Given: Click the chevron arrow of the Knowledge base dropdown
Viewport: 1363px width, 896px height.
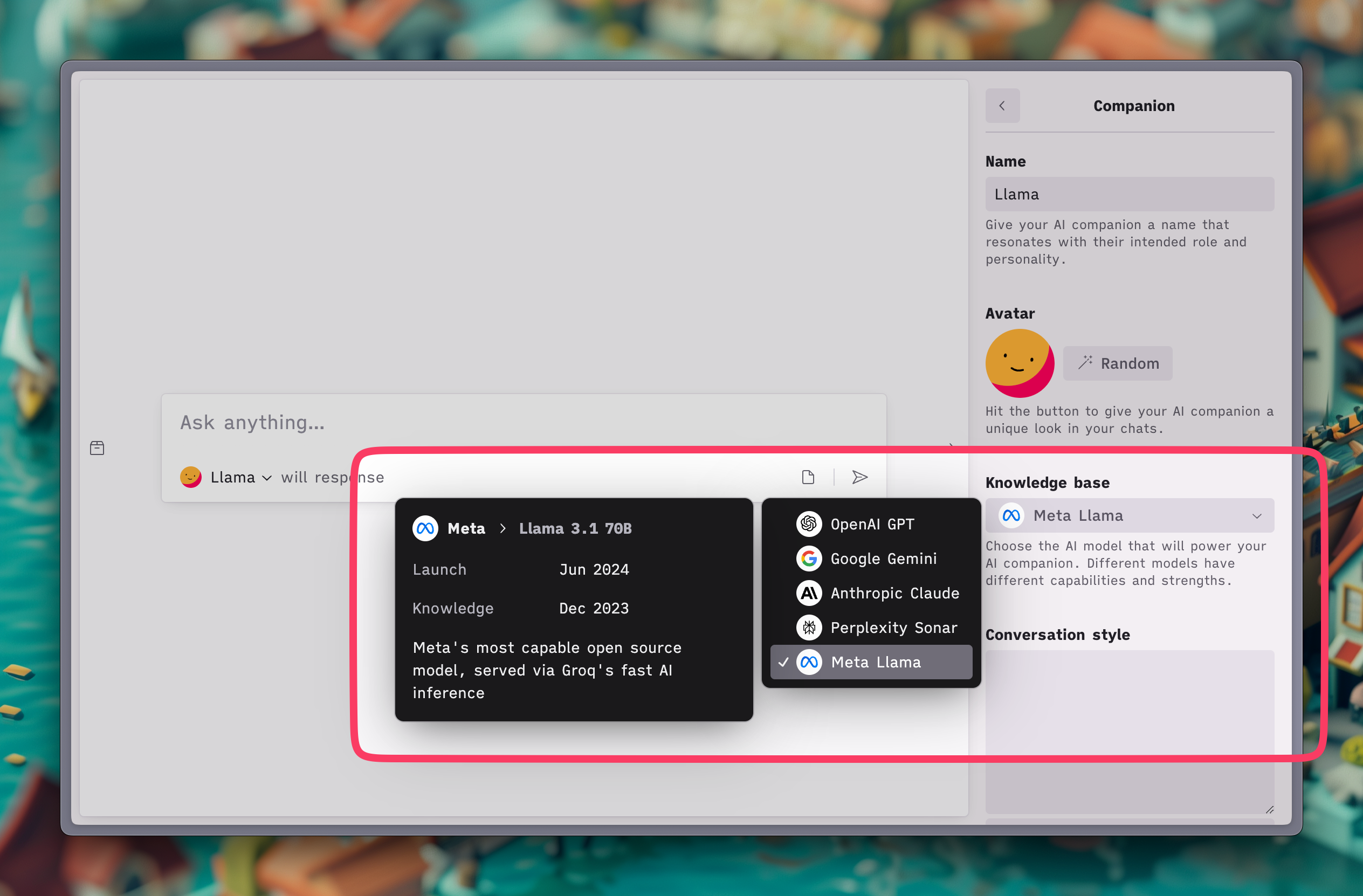Looking at the screenshot, I should [1257, 516].
